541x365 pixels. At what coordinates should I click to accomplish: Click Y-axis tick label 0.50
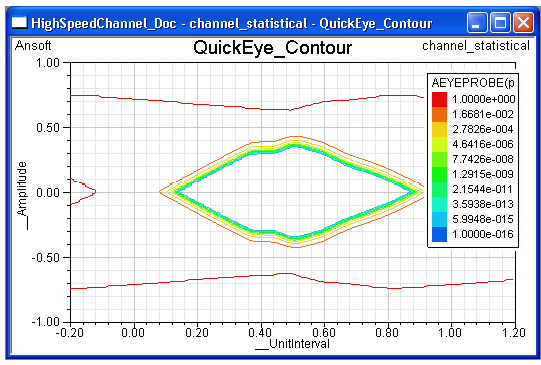(48, 128)
